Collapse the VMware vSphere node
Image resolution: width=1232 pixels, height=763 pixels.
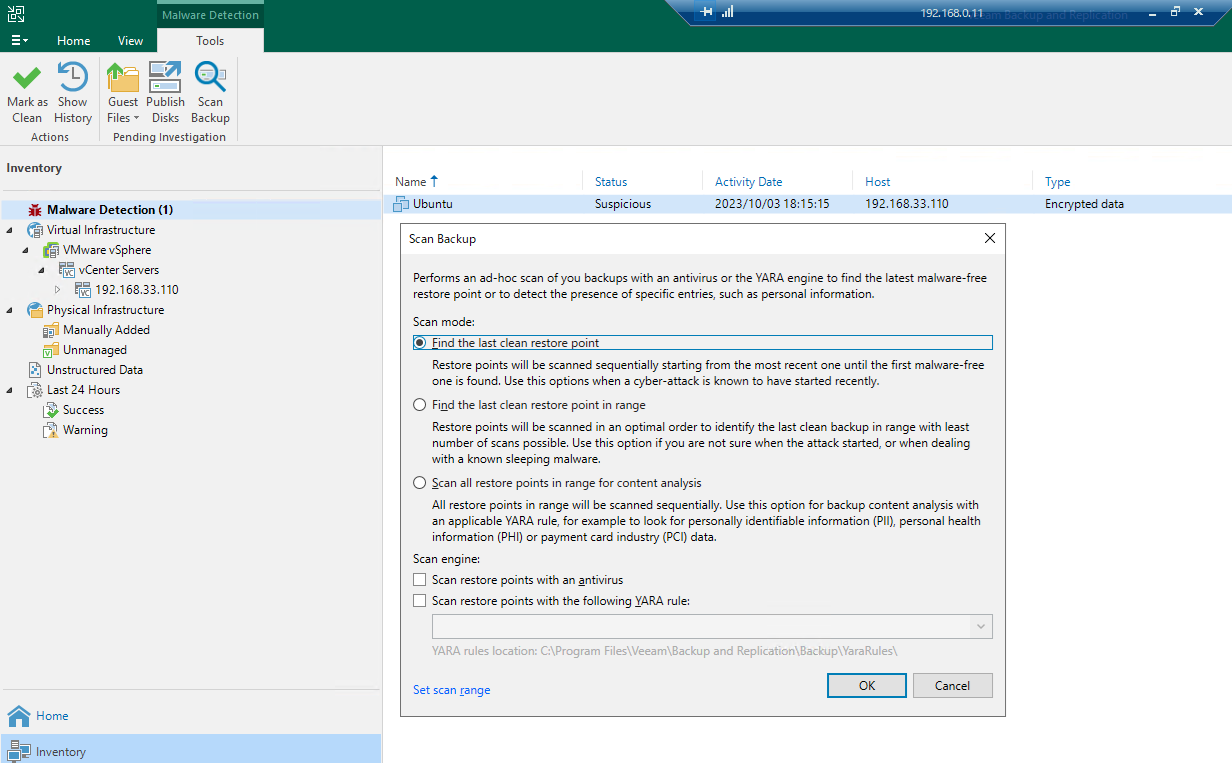[x=26, y=250]
